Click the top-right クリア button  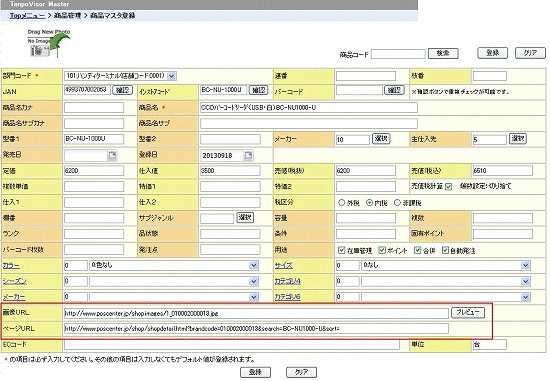pos(530,53)
